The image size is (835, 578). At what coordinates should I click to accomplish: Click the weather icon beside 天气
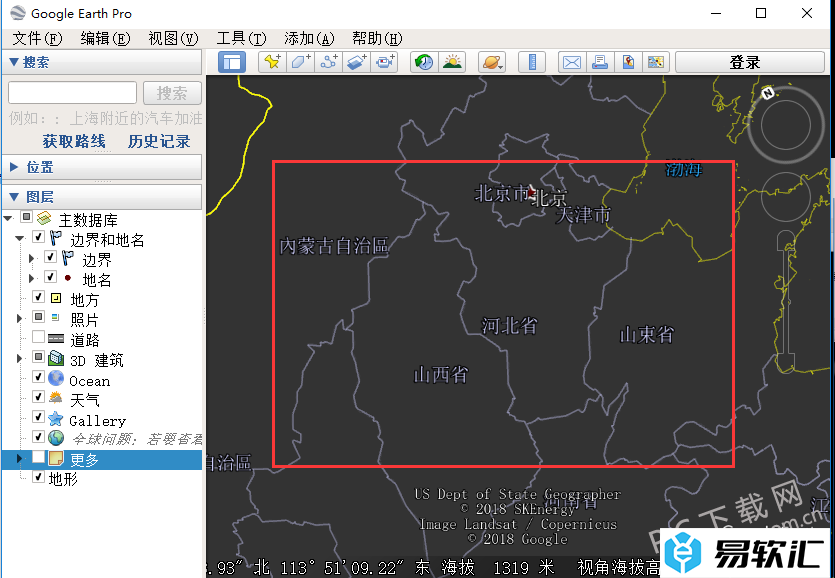[x=56, y=398]
